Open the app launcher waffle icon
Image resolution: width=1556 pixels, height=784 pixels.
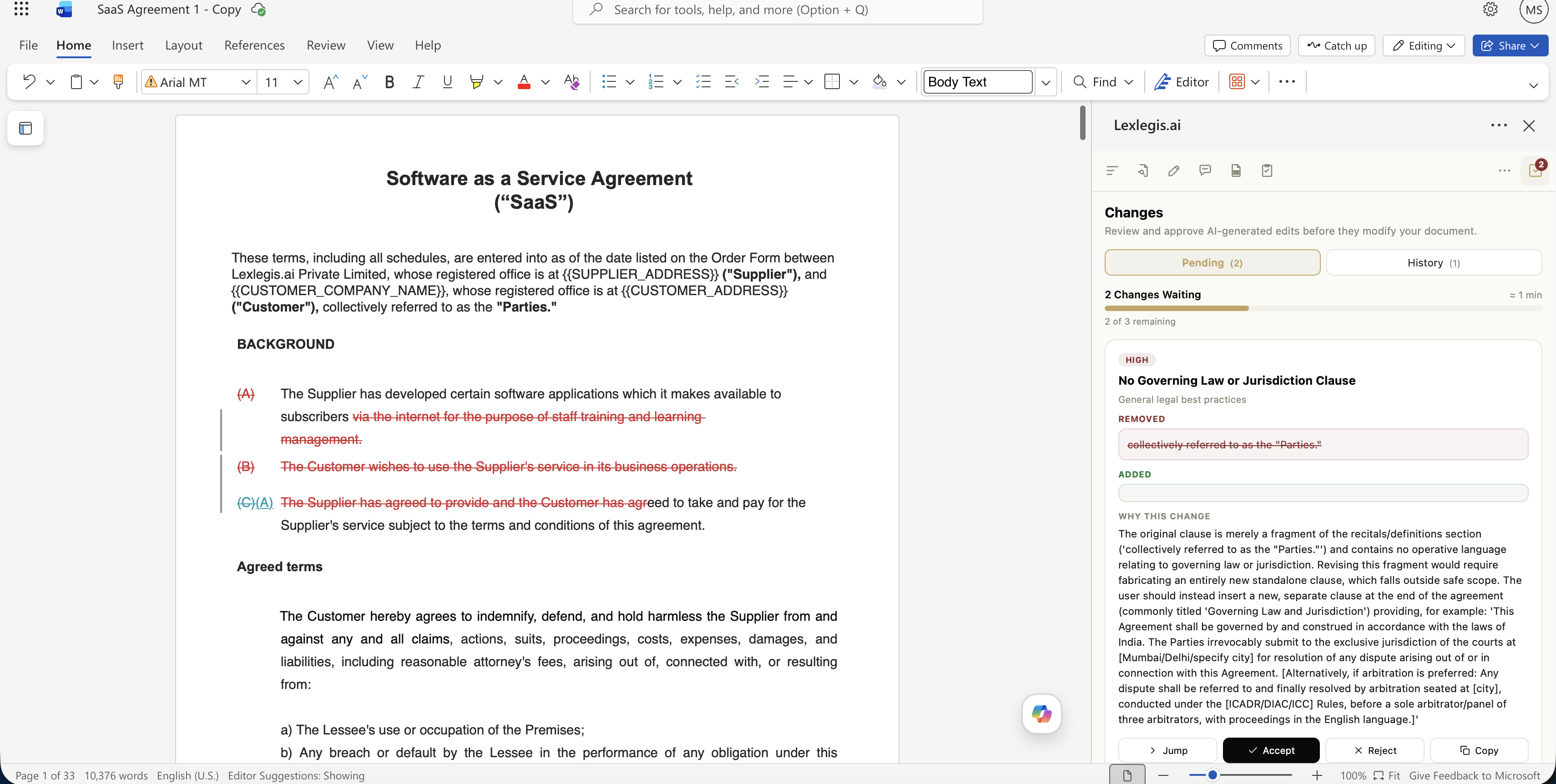[x=21, y=9]
